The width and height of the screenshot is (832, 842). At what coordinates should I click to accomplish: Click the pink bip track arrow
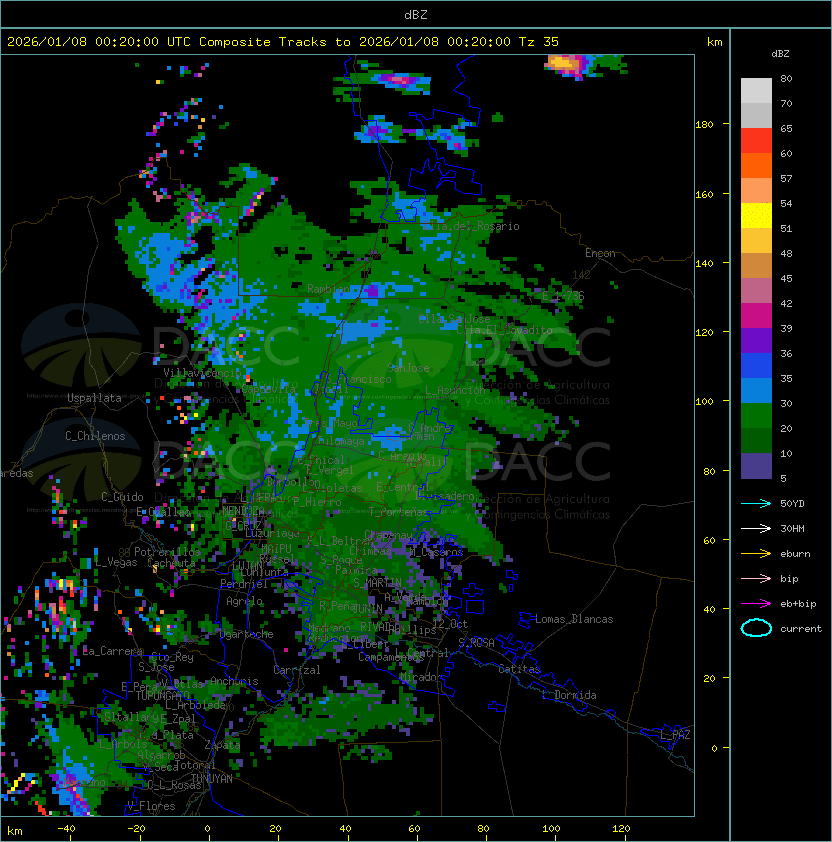coord(756,579)
